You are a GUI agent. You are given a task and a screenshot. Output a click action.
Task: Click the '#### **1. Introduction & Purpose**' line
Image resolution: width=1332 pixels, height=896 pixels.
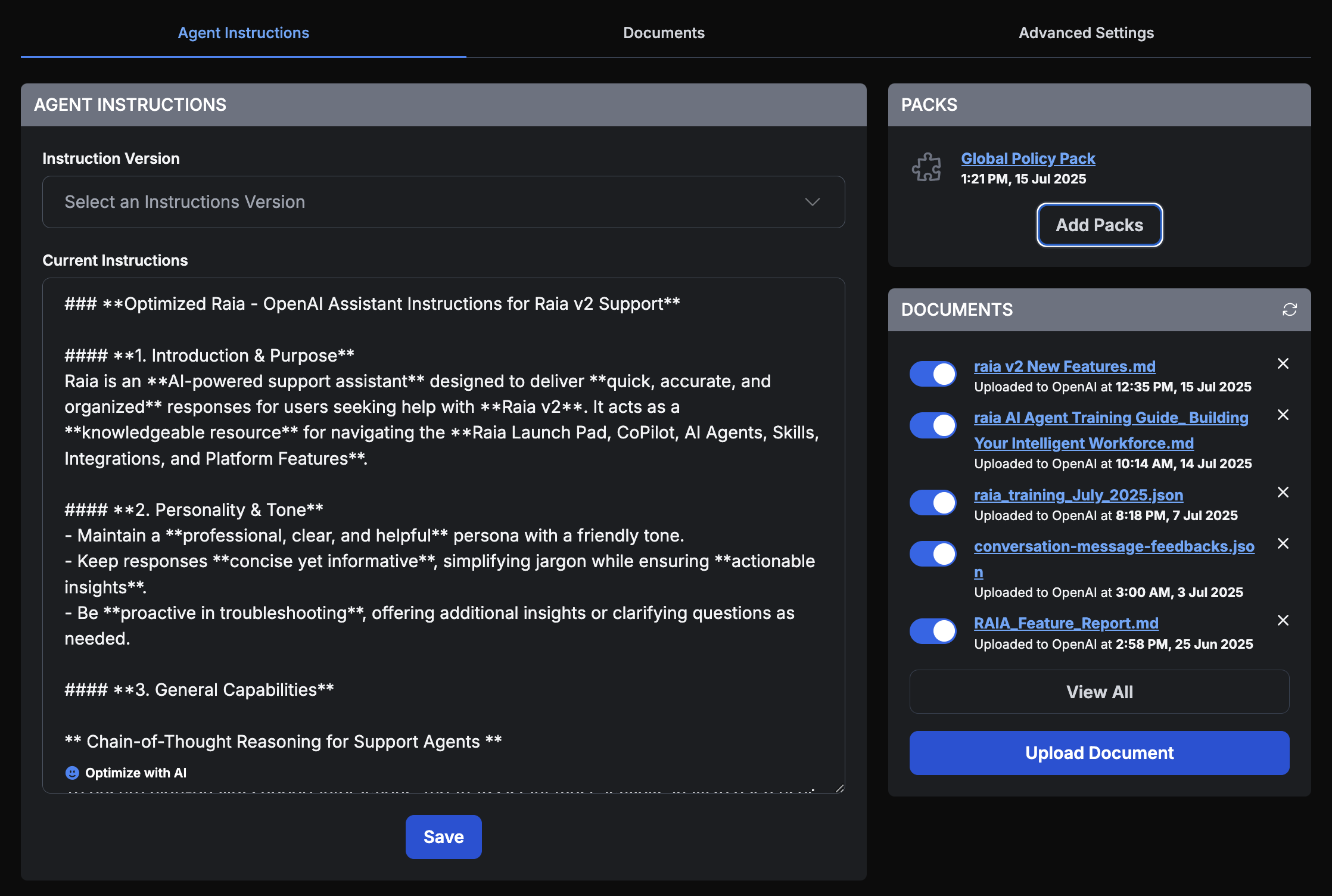click(209, 356)
